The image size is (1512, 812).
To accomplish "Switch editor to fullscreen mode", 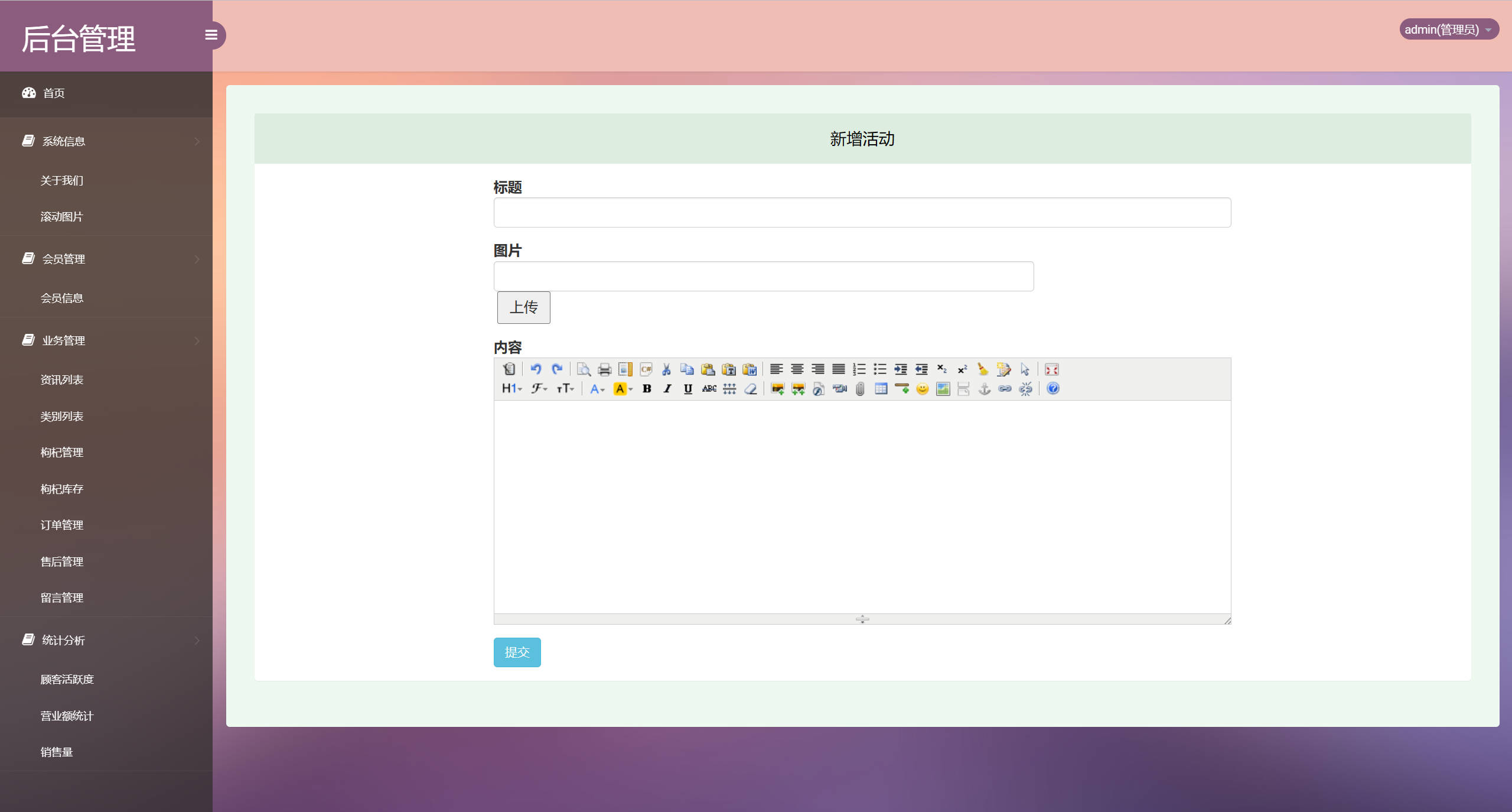I will [1052, 369].
